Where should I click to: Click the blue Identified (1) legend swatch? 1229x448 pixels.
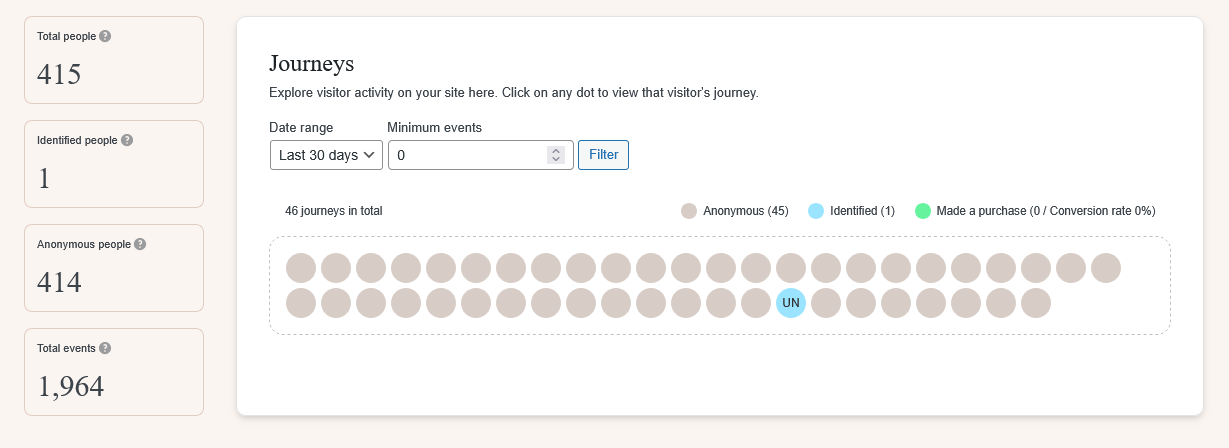[x=816, y=211]
